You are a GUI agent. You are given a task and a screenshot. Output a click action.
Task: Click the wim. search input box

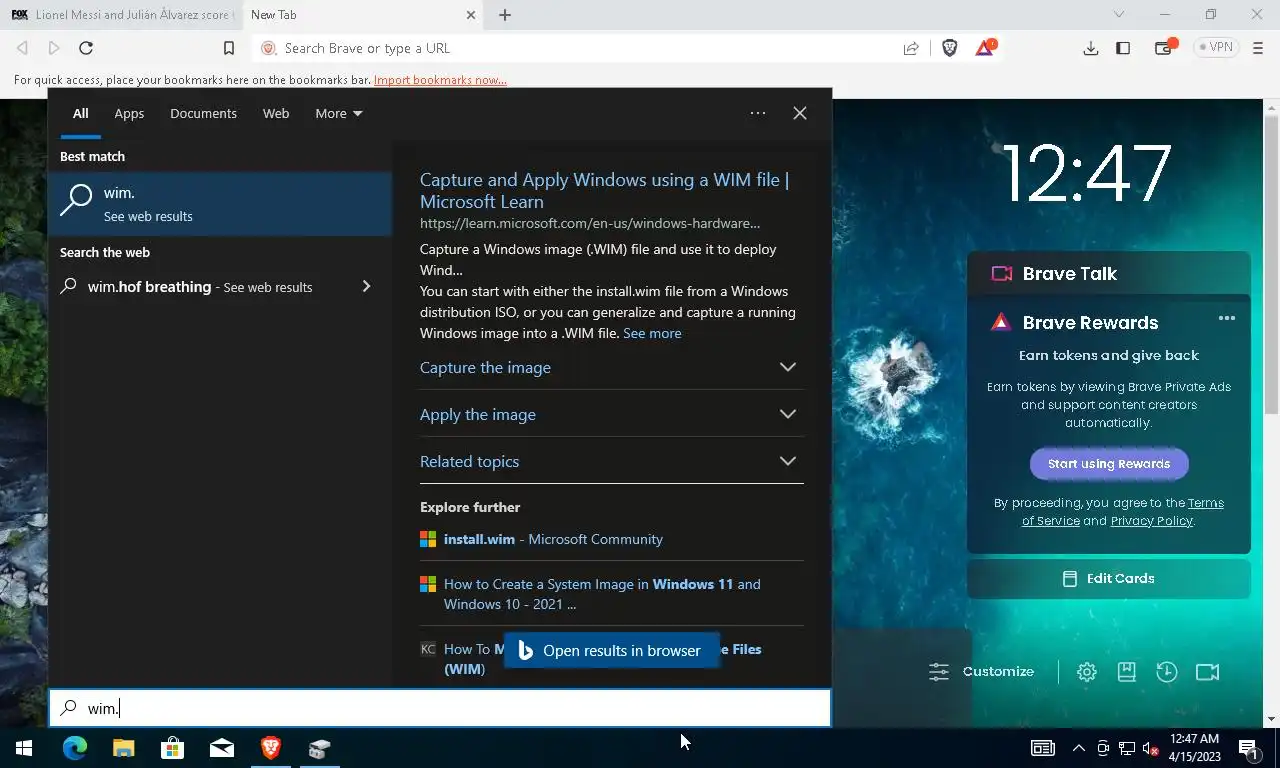point(440,708)
